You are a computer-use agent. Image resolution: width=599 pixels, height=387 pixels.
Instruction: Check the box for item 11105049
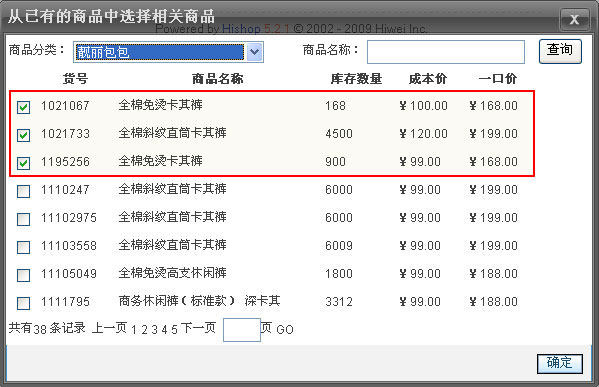tap(23, 275)
